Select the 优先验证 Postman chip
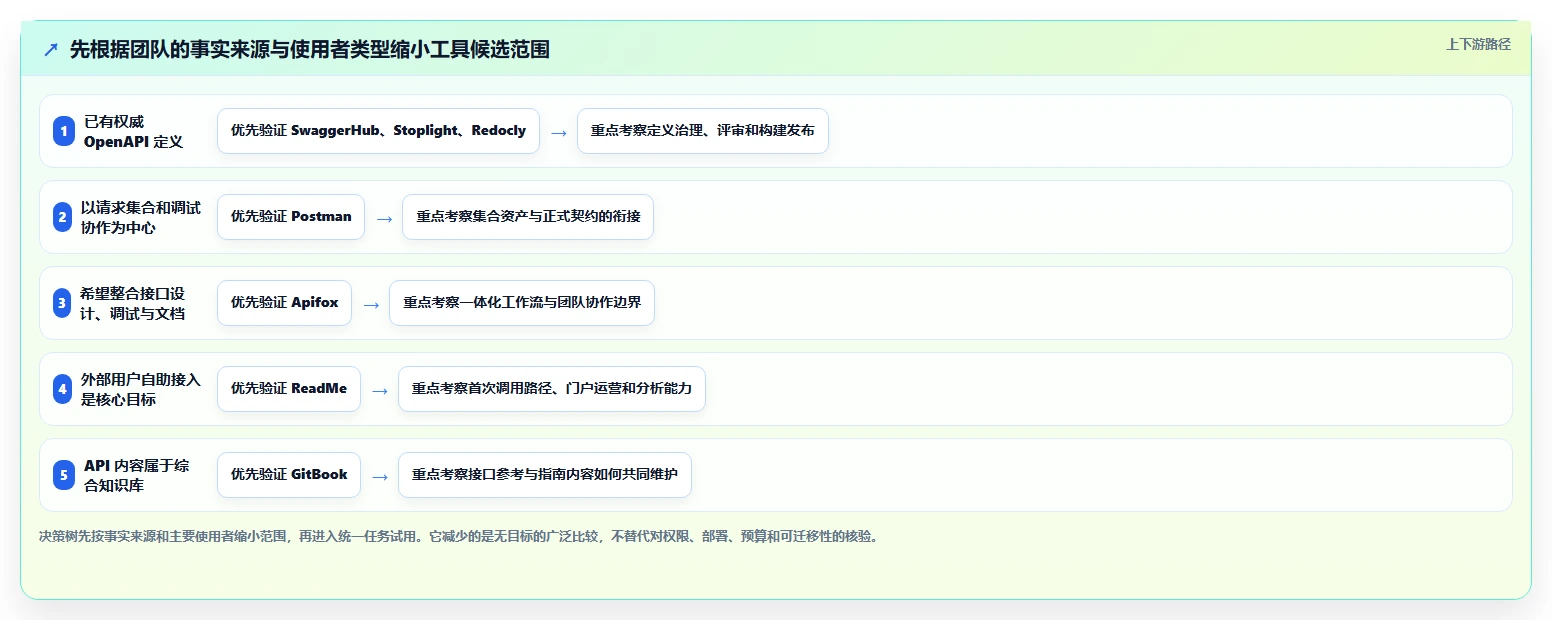The image size is (1552, 620). [x=291, y=217]
